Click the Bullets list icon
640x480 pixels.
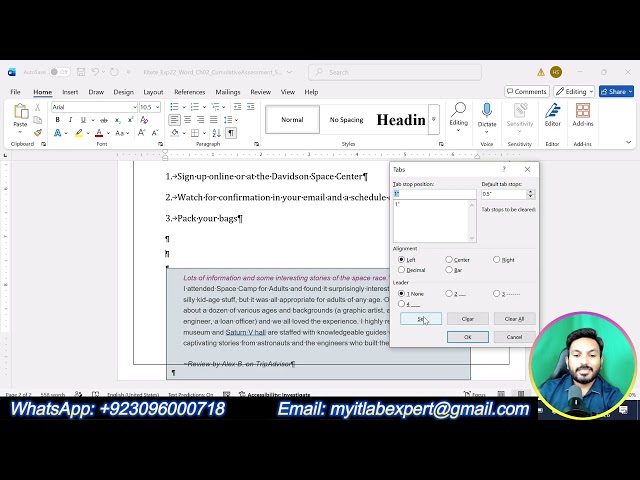click(174, 107)
